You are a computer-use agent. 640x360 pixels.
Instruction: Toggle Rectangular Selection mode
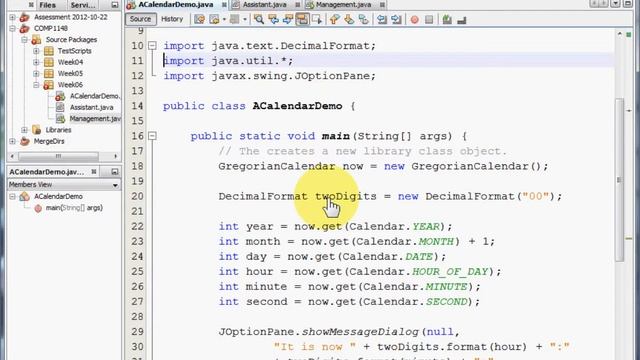317,19
